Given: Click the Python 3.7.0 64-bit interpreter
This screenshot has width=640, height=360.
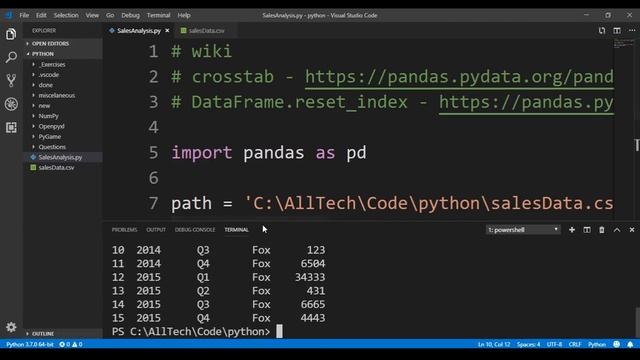Looking at the screenshot, I should pyautogui.click(x=29, y=344).
